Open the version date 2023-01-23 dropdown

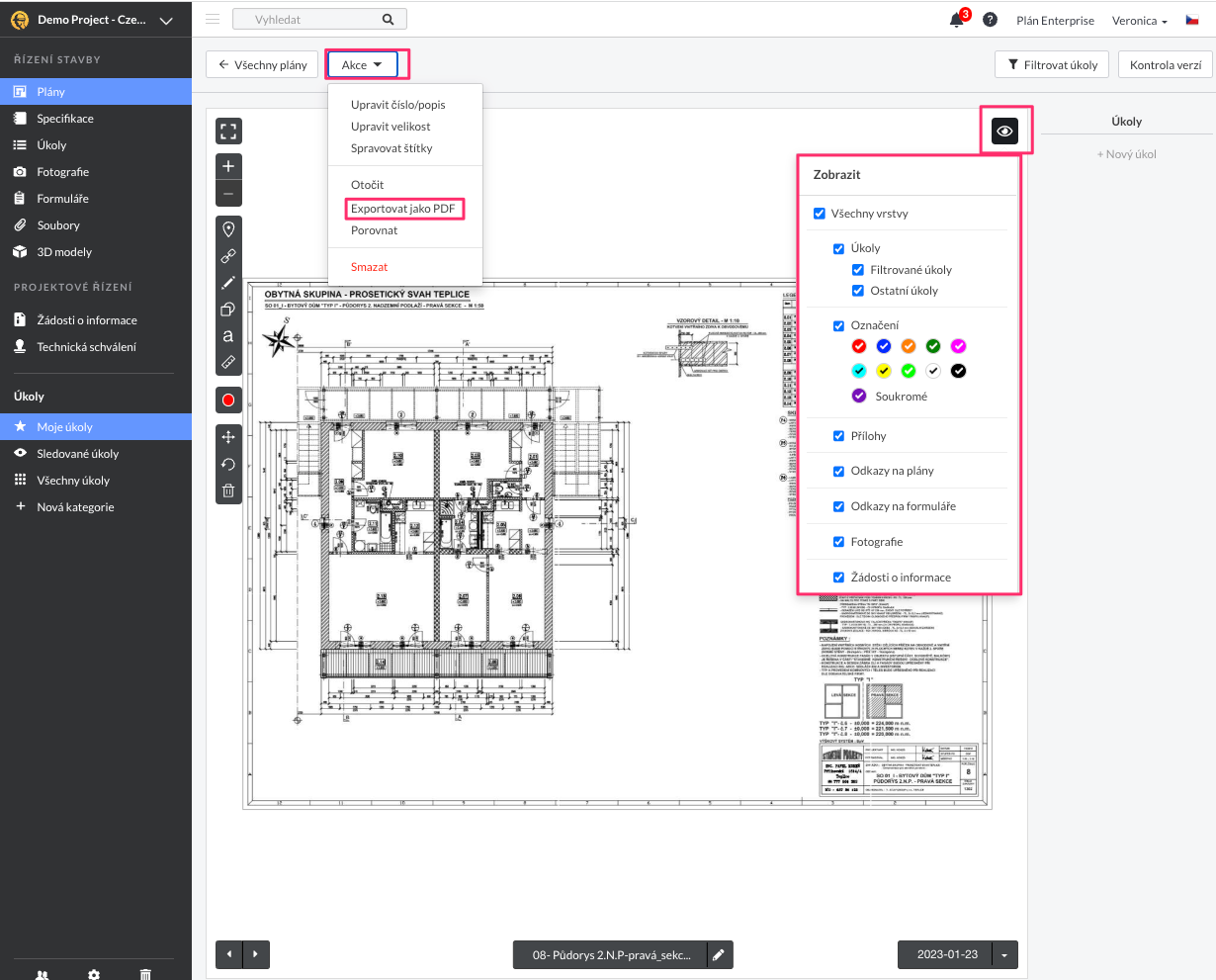(1004, 954)
